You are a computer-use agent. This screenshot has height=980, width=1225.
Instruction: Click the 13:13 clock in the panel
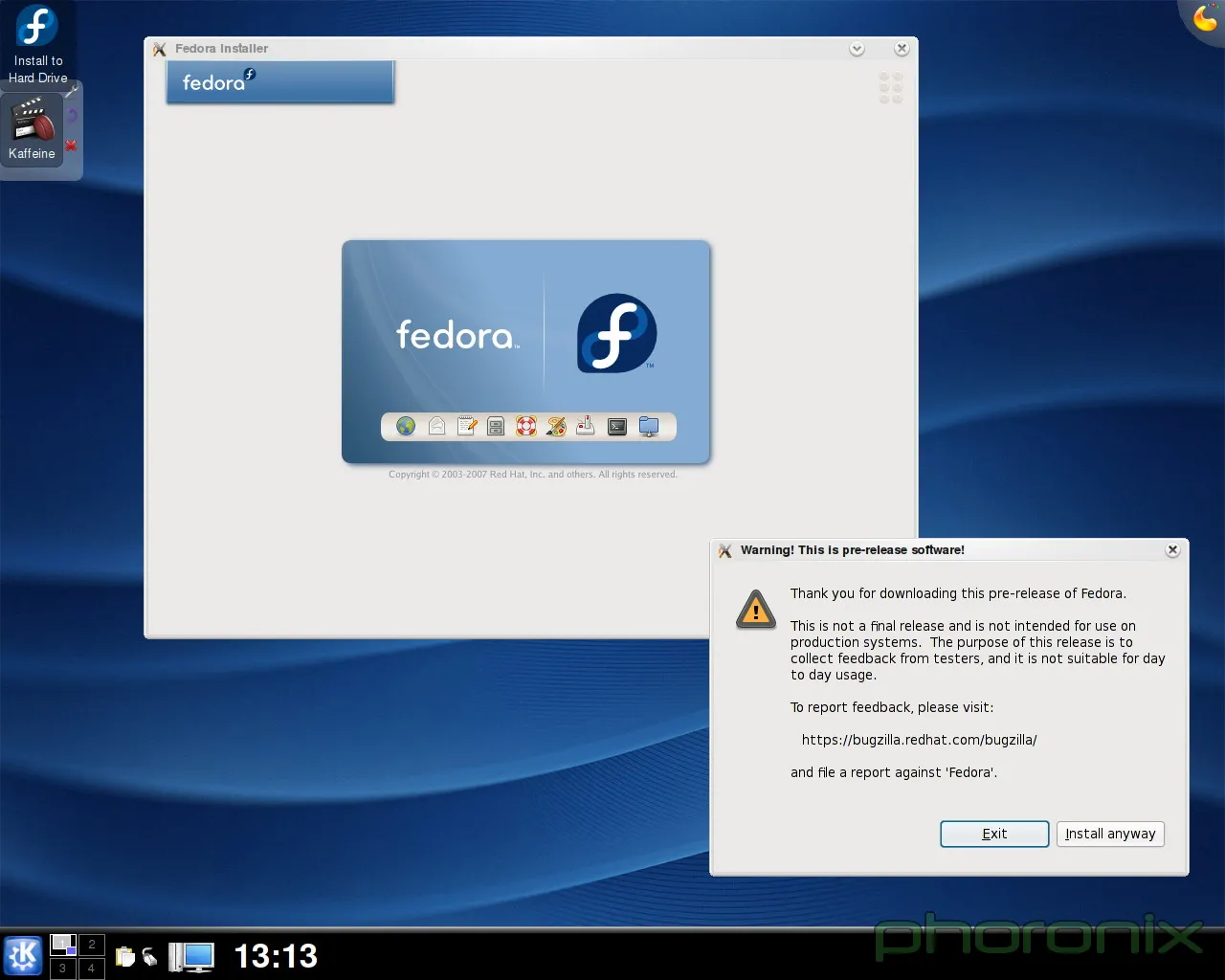point(276,956)
